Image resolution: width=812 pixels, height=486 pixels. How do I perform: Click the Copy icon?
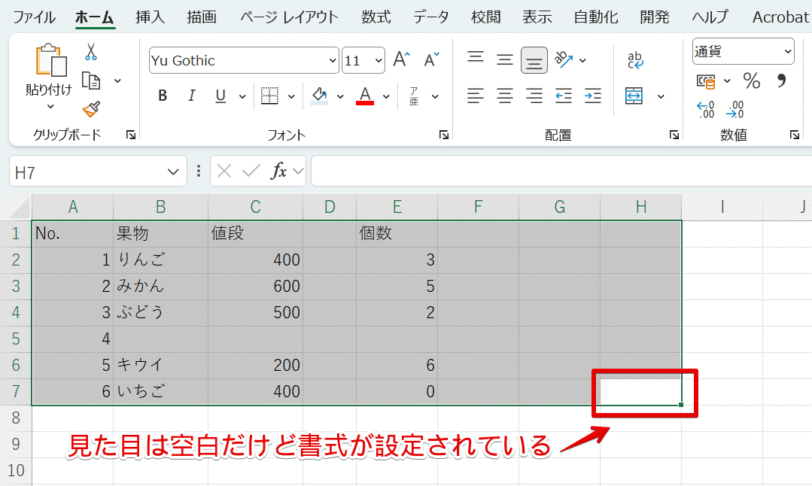[91, 81]
